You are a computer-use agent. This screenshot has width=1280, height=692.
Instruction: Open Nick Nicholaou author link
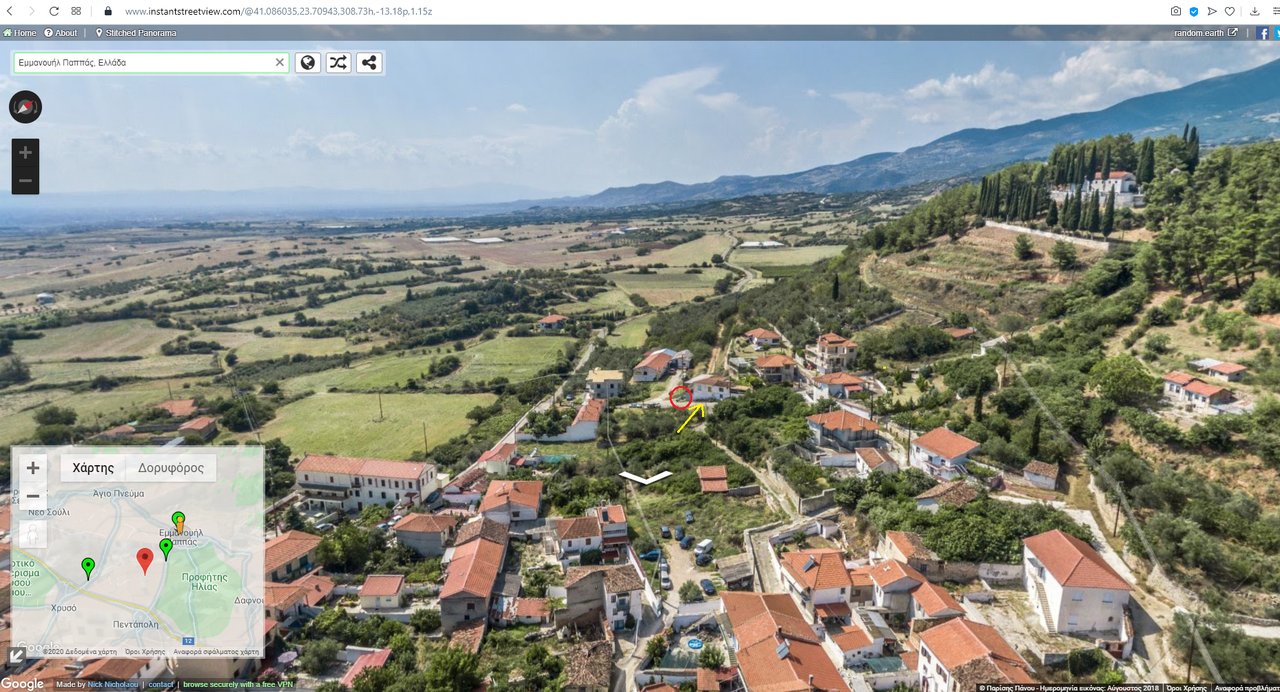[x=114, y=685]
